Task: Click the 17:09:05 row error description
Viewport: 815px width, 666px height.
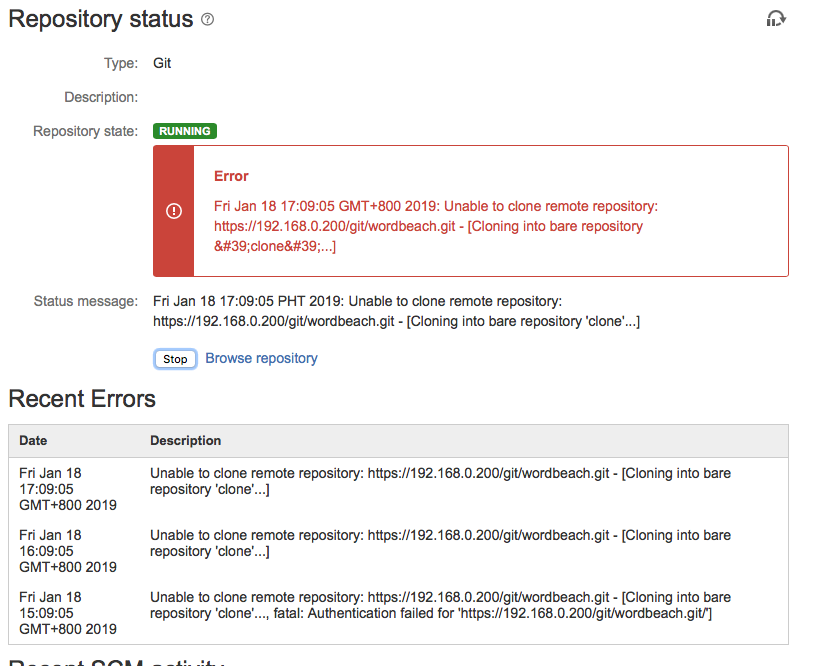Action: (x=440, y=481)
